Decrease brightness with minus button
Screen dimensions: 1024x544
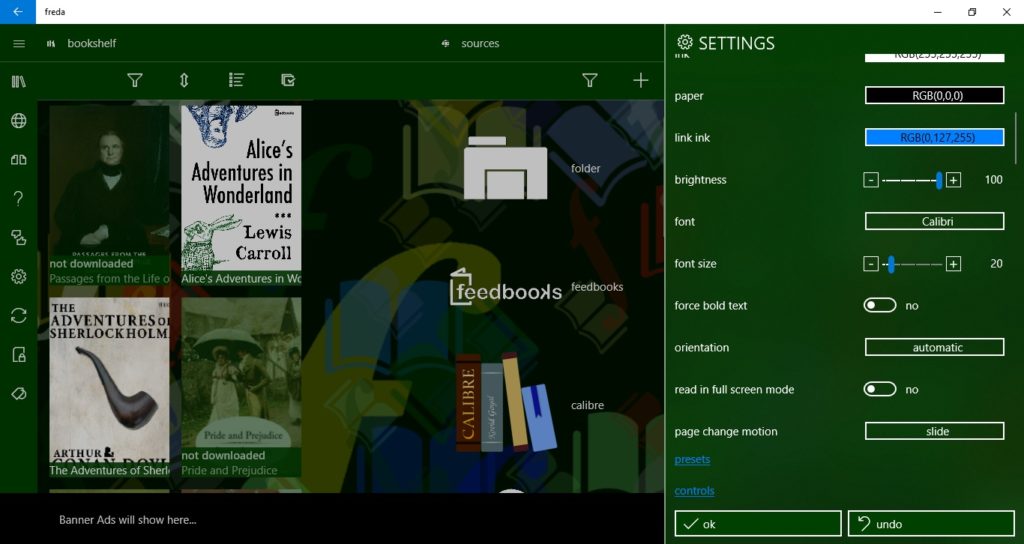pyautogui.click(x=871, y=180)
